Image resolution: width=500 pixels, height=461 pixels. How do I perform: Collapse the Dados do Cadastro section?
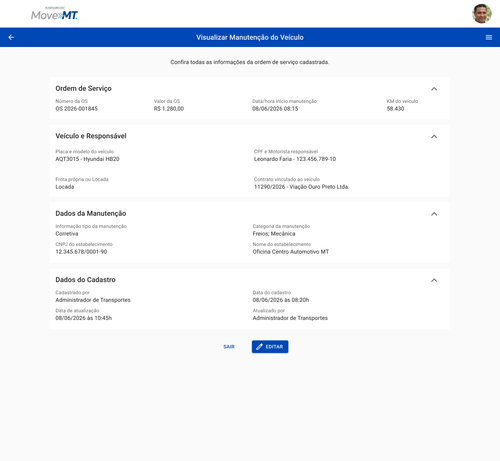click(x=434, y=280)
